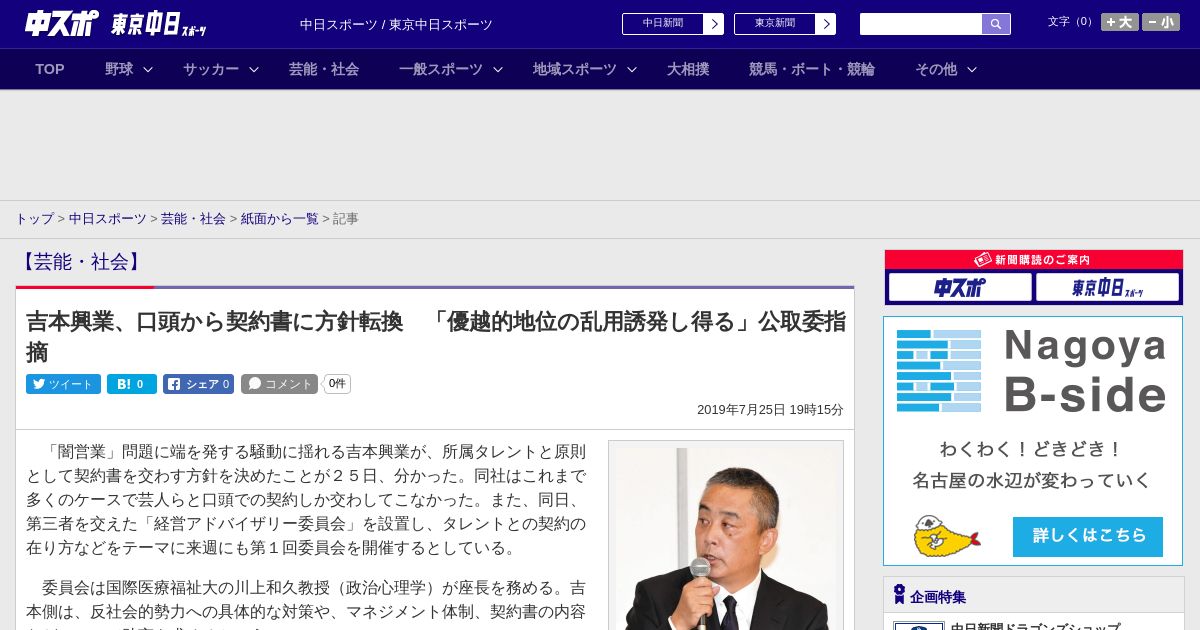The image size is (1200, 630).
Task: Open the サッカー menu item
Action: tap(211, 69)
